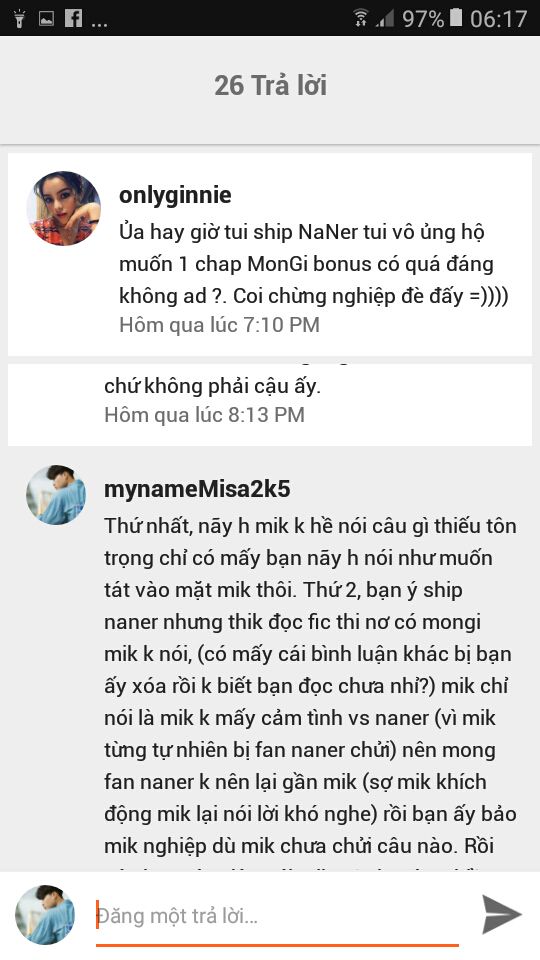
Task: Focus the 'Đăng một trả lời...' reply field
Action: click(x=277, y=917)
